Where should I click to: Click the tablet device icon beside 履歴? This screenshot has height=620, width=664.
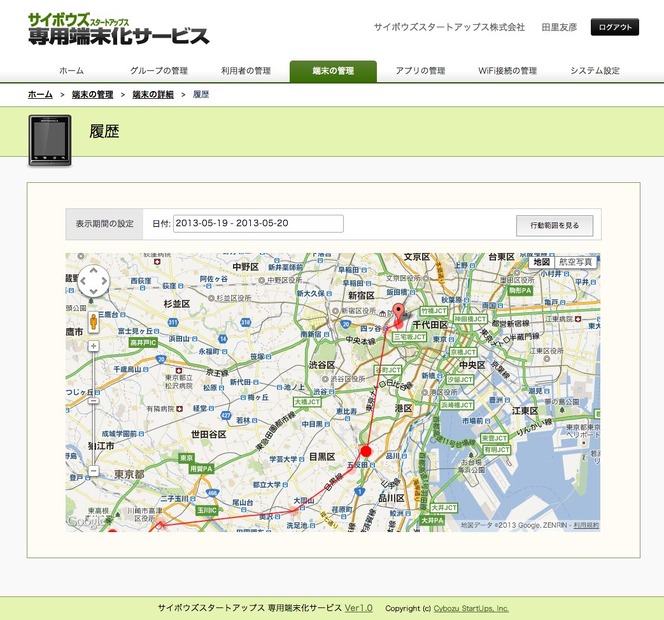point(50,140)
